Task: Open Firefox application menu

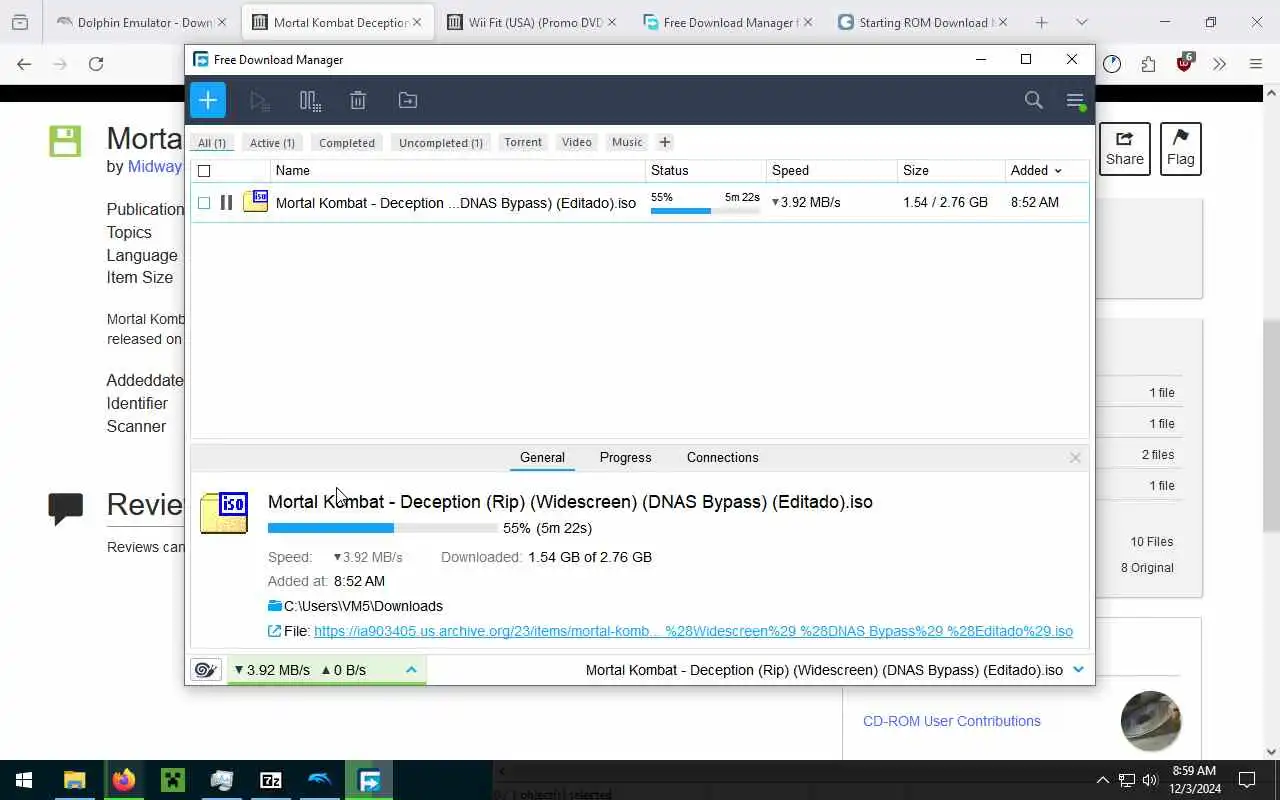Action: click(x=1256, y=64)
